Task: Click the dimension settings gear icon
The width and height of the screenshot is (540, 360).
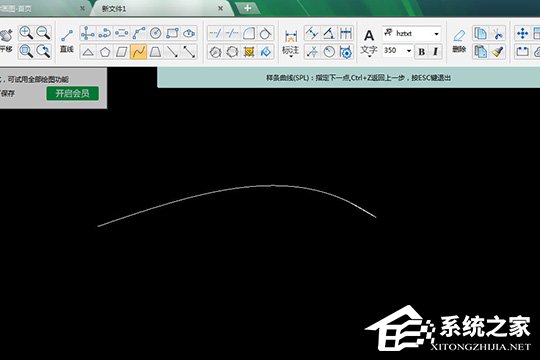Action: coord(345,52)
